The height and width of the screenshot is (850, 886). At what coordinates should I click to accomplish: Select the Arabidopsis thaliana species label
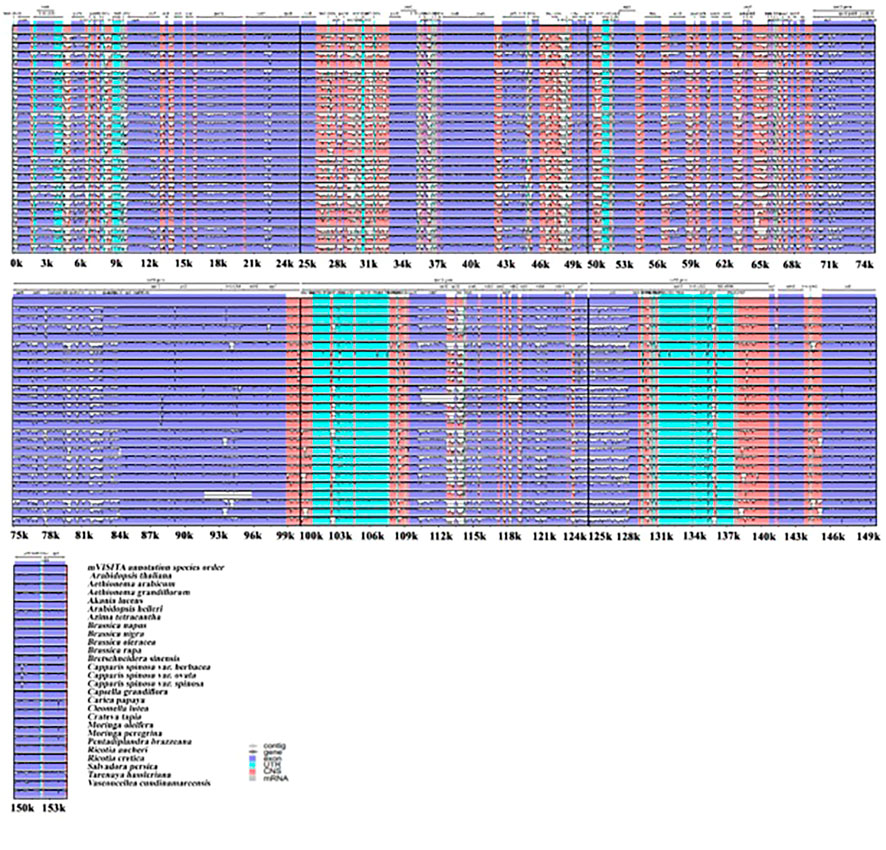coord(131,575)
